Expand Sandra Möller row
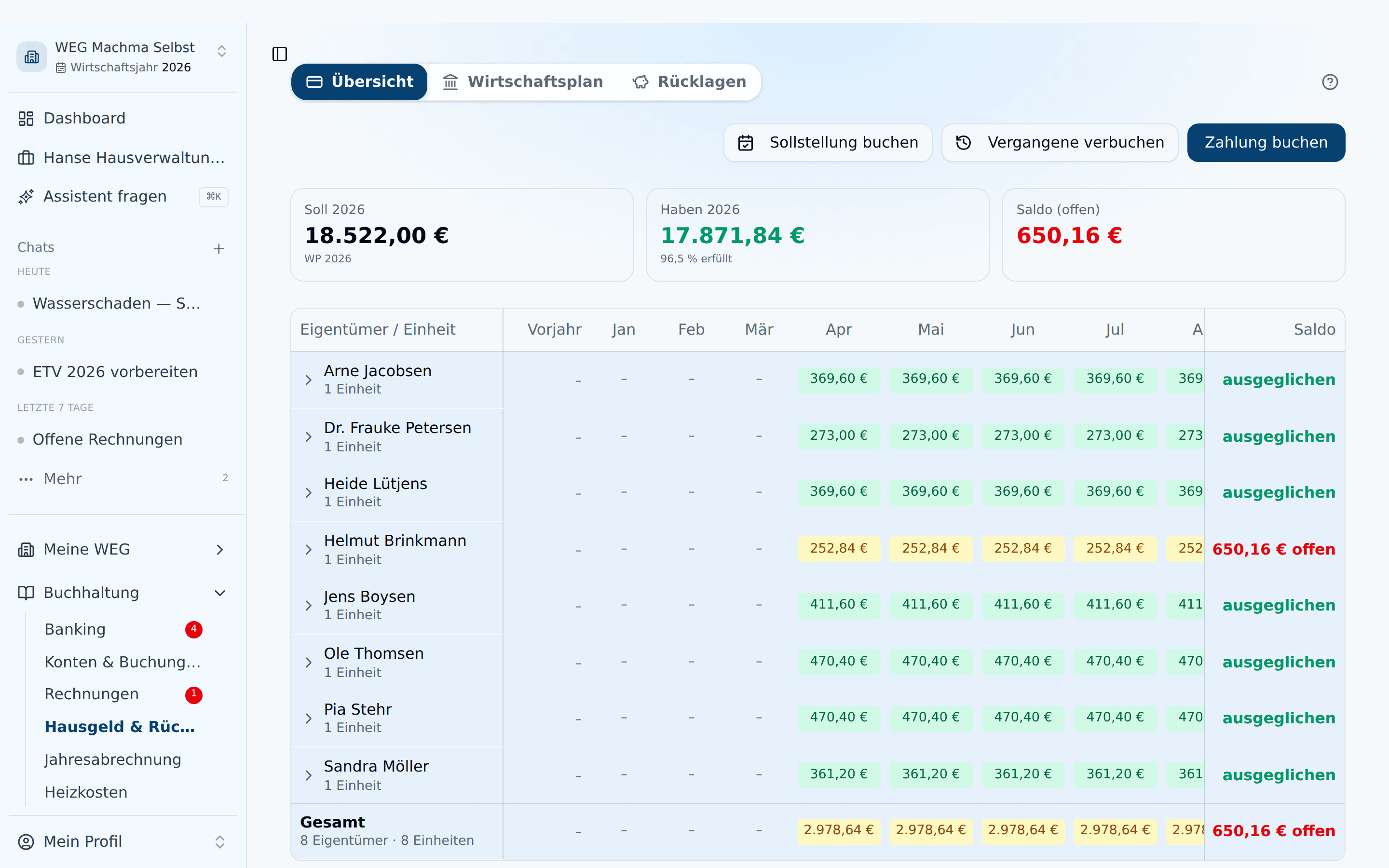This screenshot has width=1389, height=868. coord(308,775)
